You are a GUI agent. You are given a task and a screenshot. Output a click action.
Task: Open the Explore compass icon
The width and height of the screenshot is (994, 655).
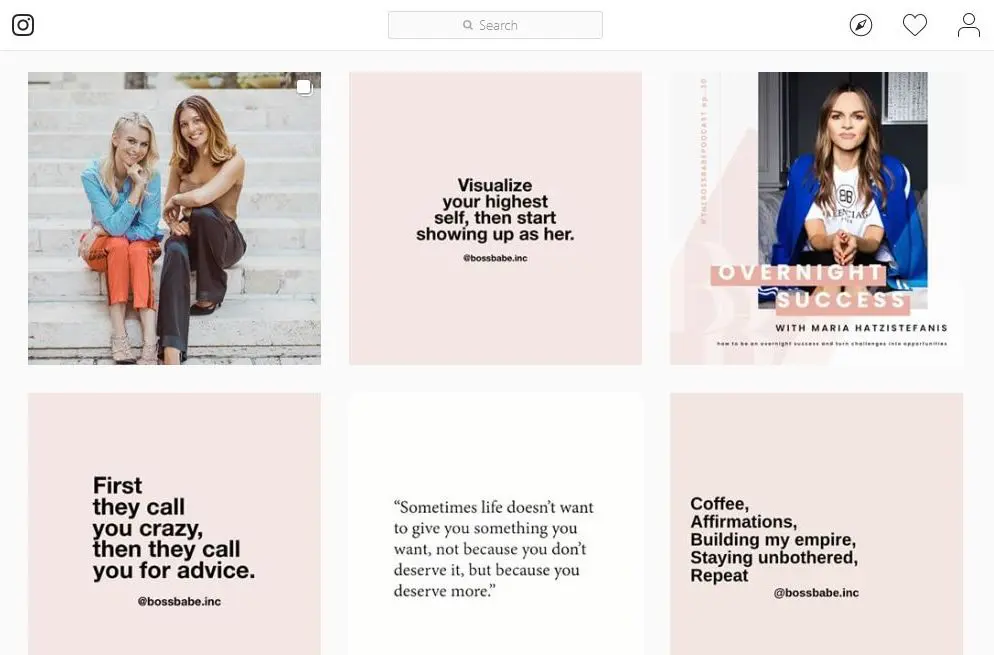coord(861,25)
